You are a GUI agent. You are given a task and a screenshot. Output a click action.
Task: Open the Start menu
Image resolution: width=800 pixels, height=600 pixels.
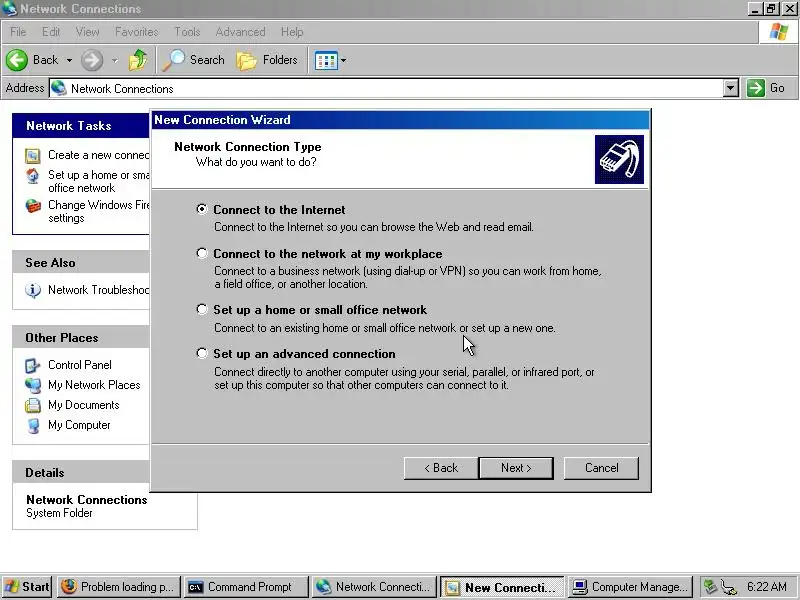pos(27,587)
